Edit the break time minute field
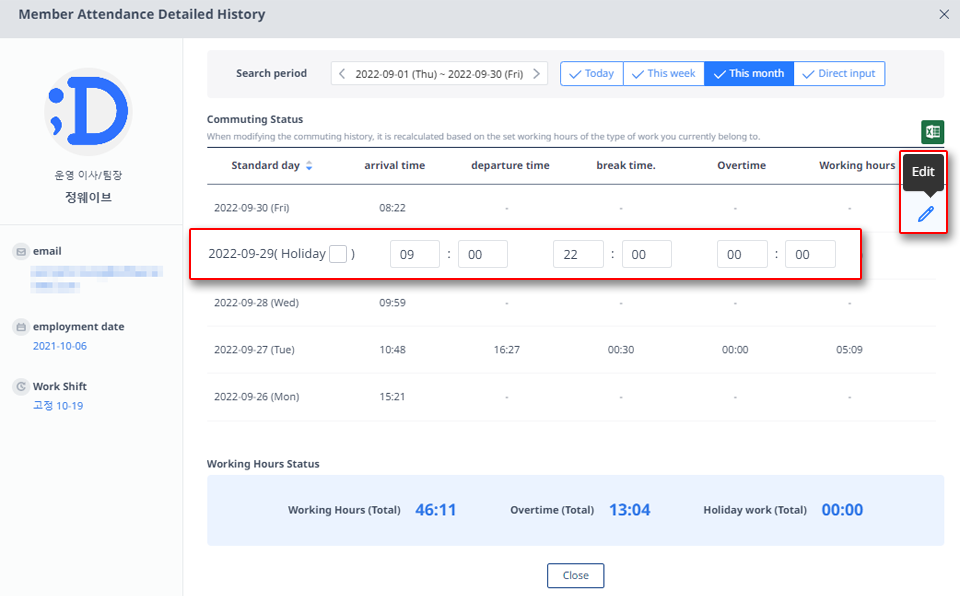 810,254
